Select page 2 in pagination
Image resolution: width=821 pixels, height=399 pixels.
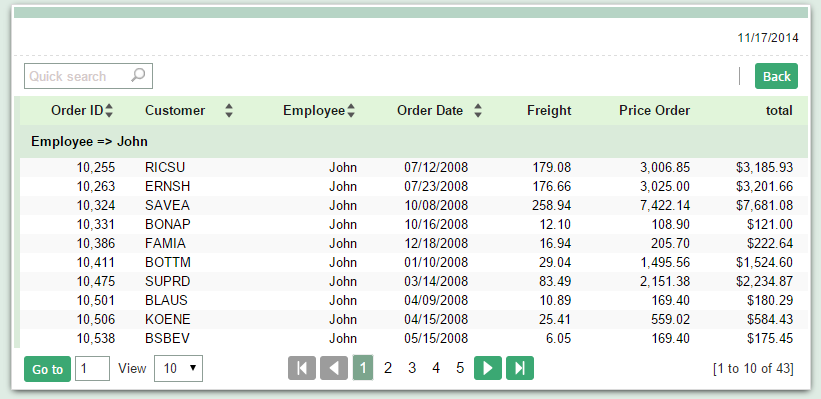pos(387,368)
